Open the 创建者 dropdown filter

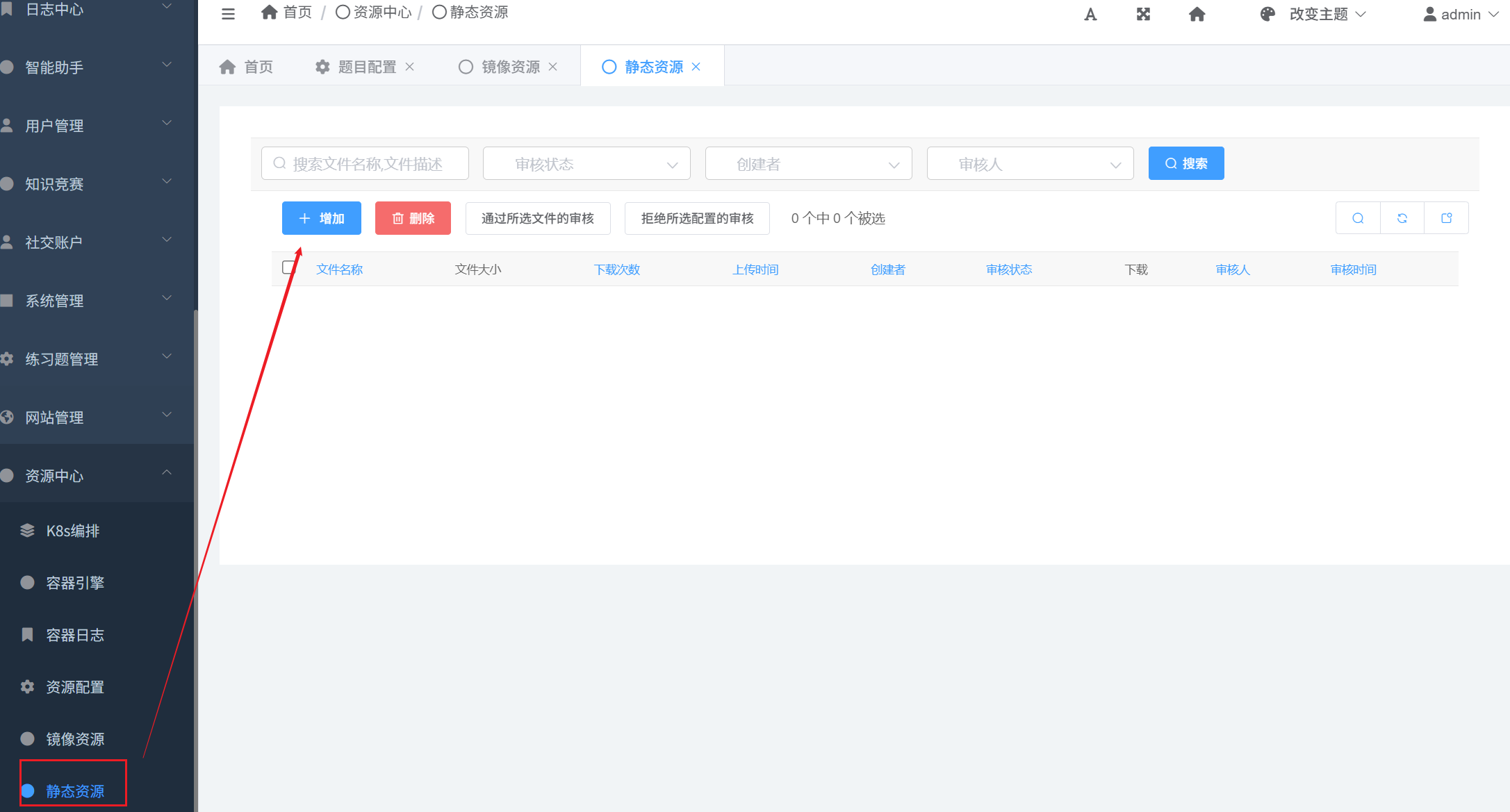point(808,164)
